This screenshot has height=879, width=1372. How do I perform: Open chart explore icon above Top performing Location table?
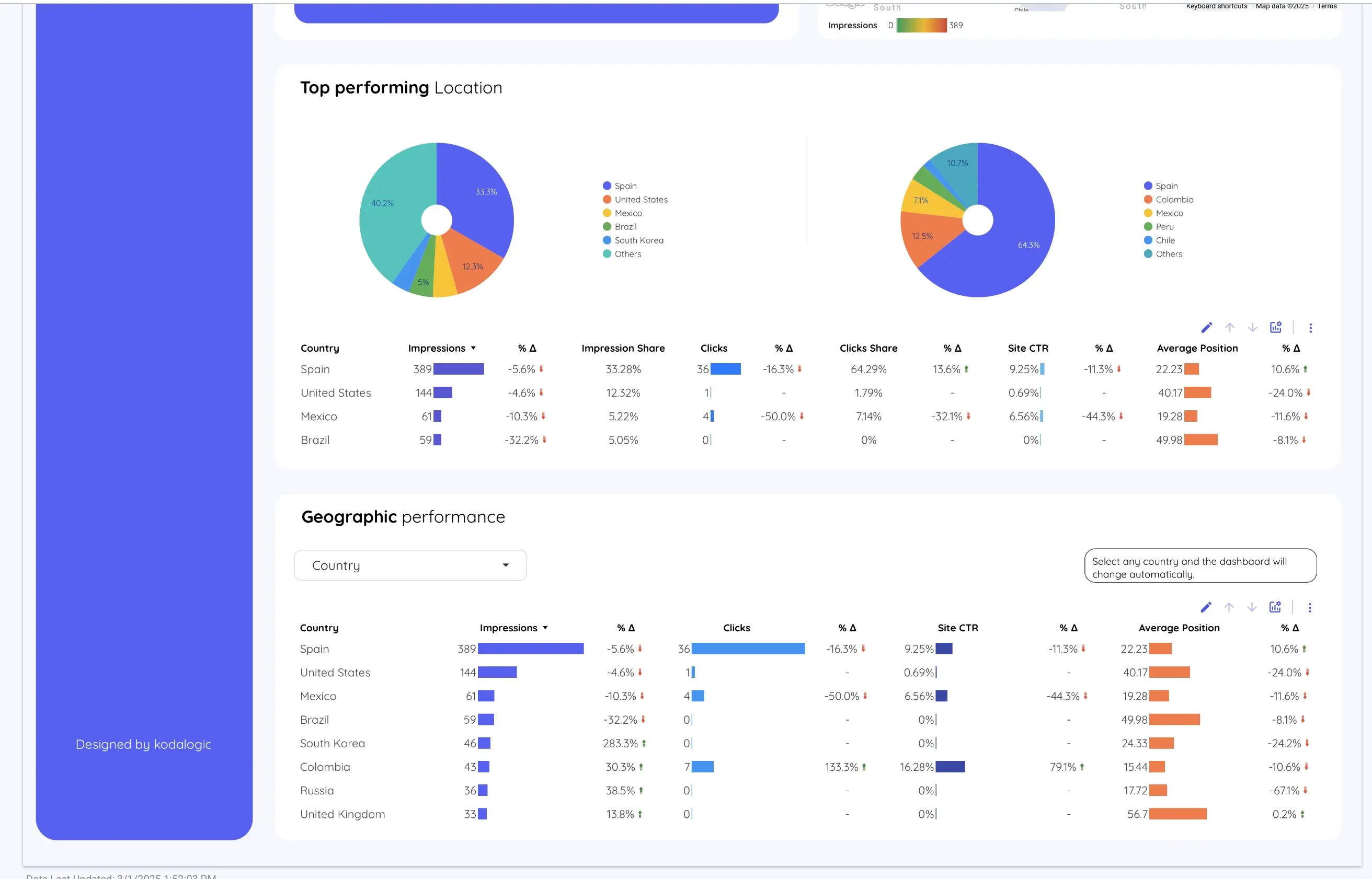[x=1275, y=327]
